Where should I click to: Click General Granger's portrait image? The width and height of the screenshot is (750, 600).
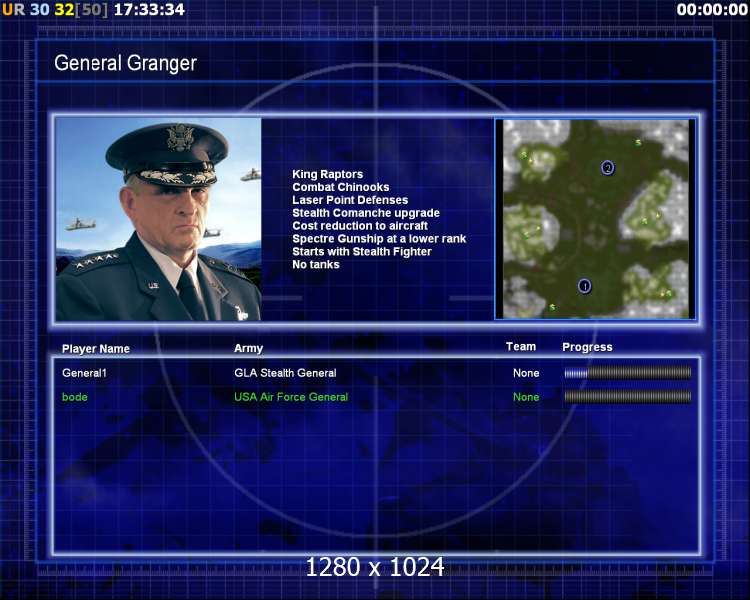point(158,219)
